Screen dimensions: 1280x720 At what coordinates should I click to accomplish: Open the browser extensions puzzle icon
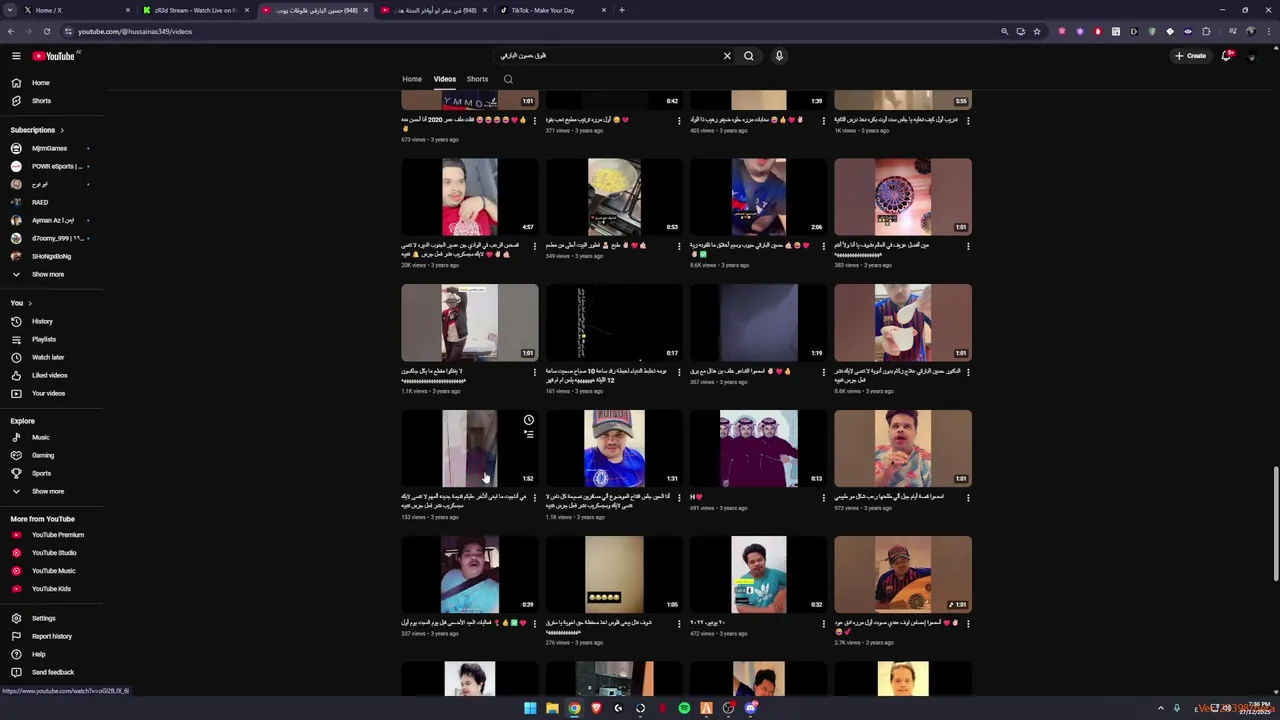(x=1206, y=31)
